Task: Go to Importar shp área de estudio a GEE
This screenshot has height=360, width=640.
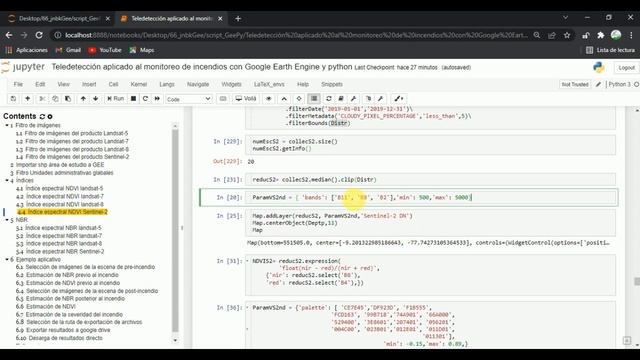Action: (x=60, y=165)
